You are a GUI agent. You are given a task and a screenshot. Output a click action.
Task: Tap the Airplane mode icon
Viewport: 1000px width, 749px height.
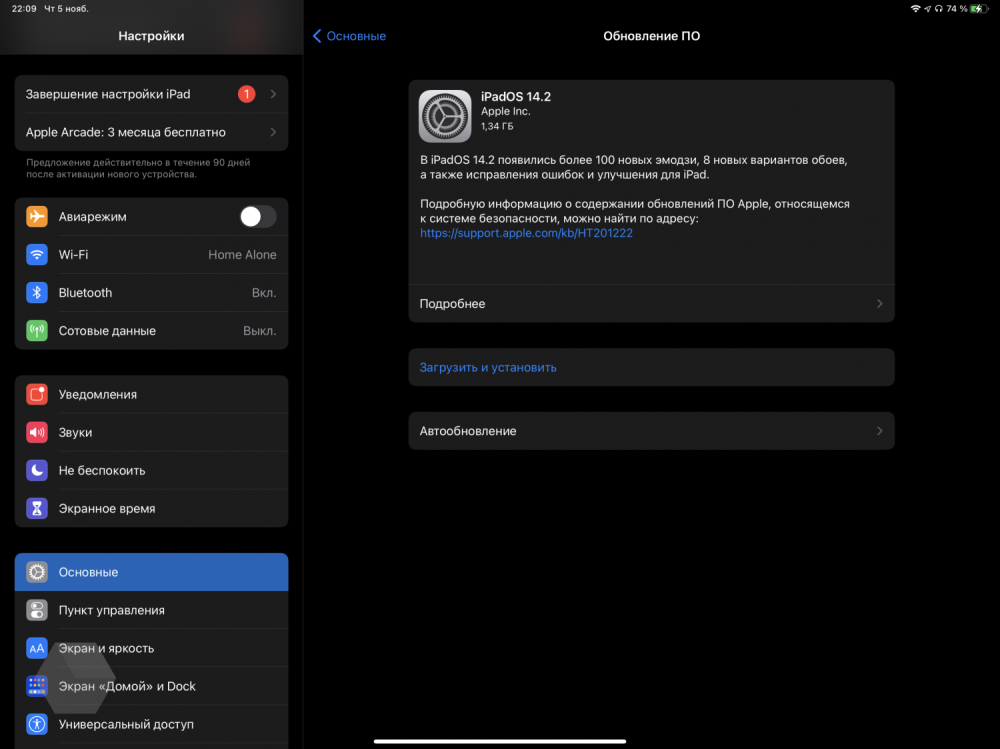pos(37,217)
